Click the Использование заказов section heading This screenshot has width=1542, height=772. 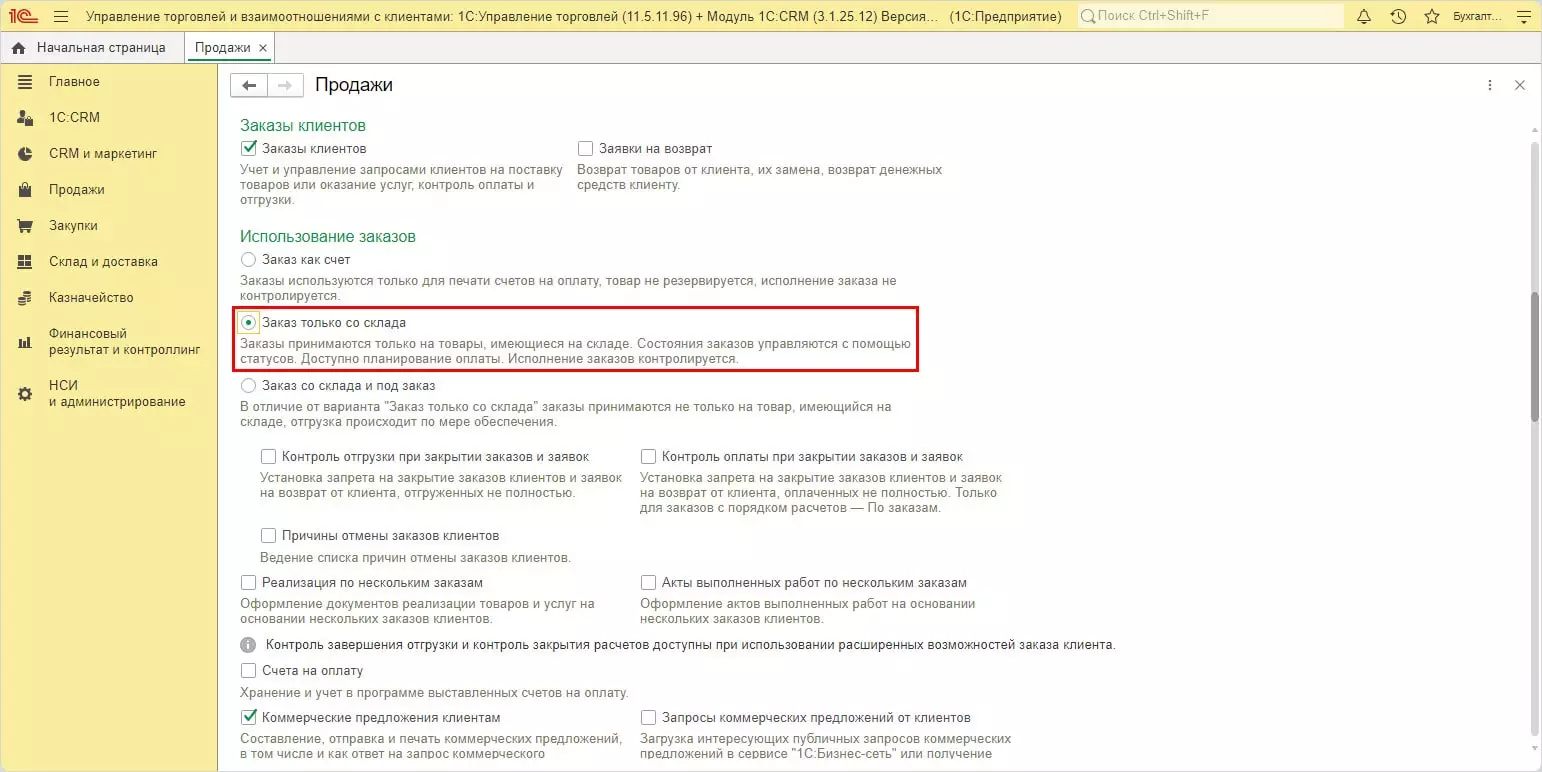point(328,237)
